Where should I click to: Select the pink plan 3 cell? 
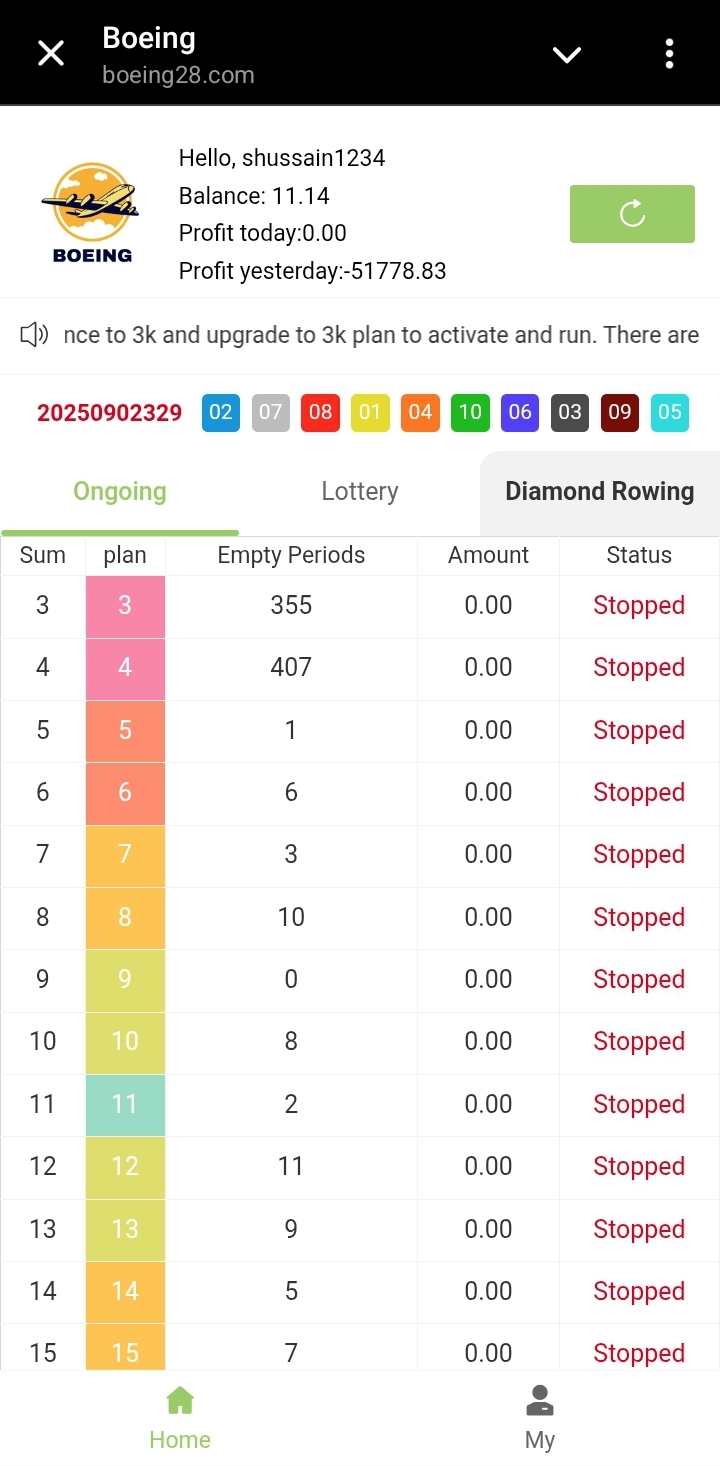coord(125,605)
